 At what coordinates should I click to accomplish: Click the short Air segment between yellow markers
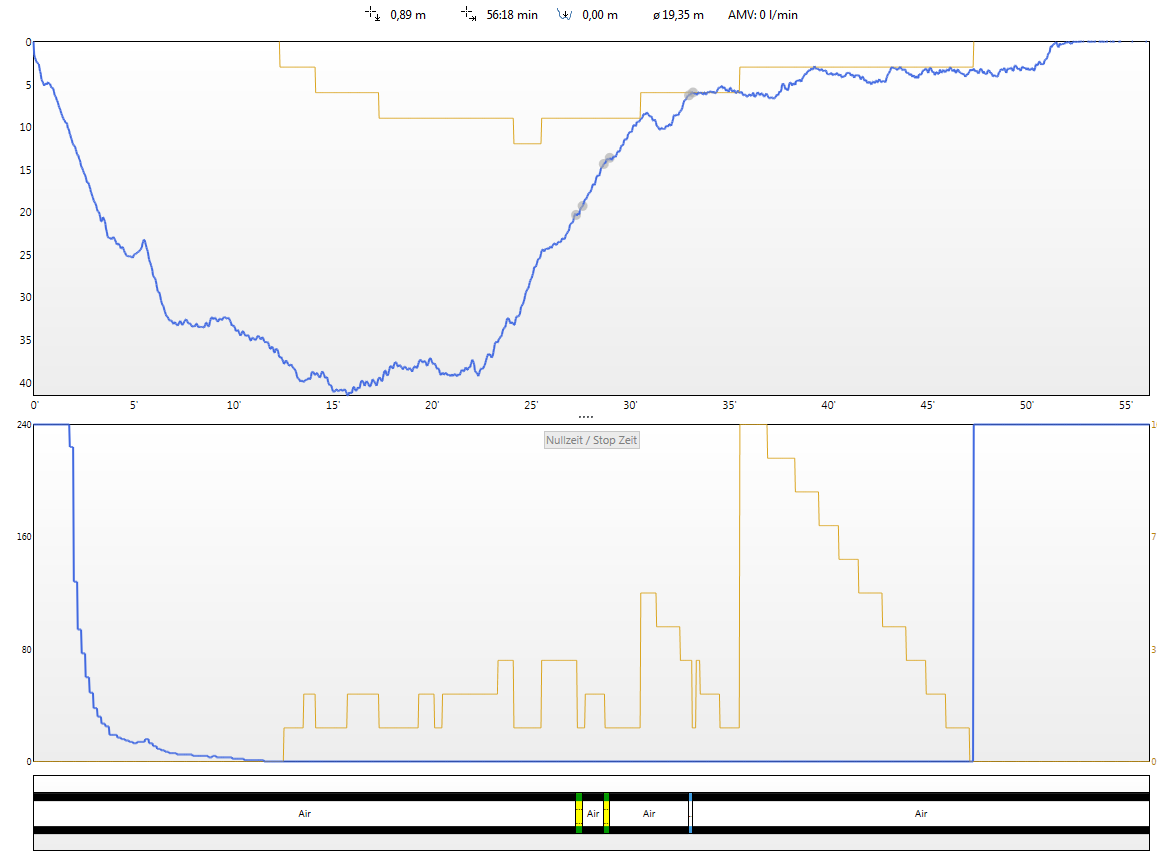[x=592, y=813]
